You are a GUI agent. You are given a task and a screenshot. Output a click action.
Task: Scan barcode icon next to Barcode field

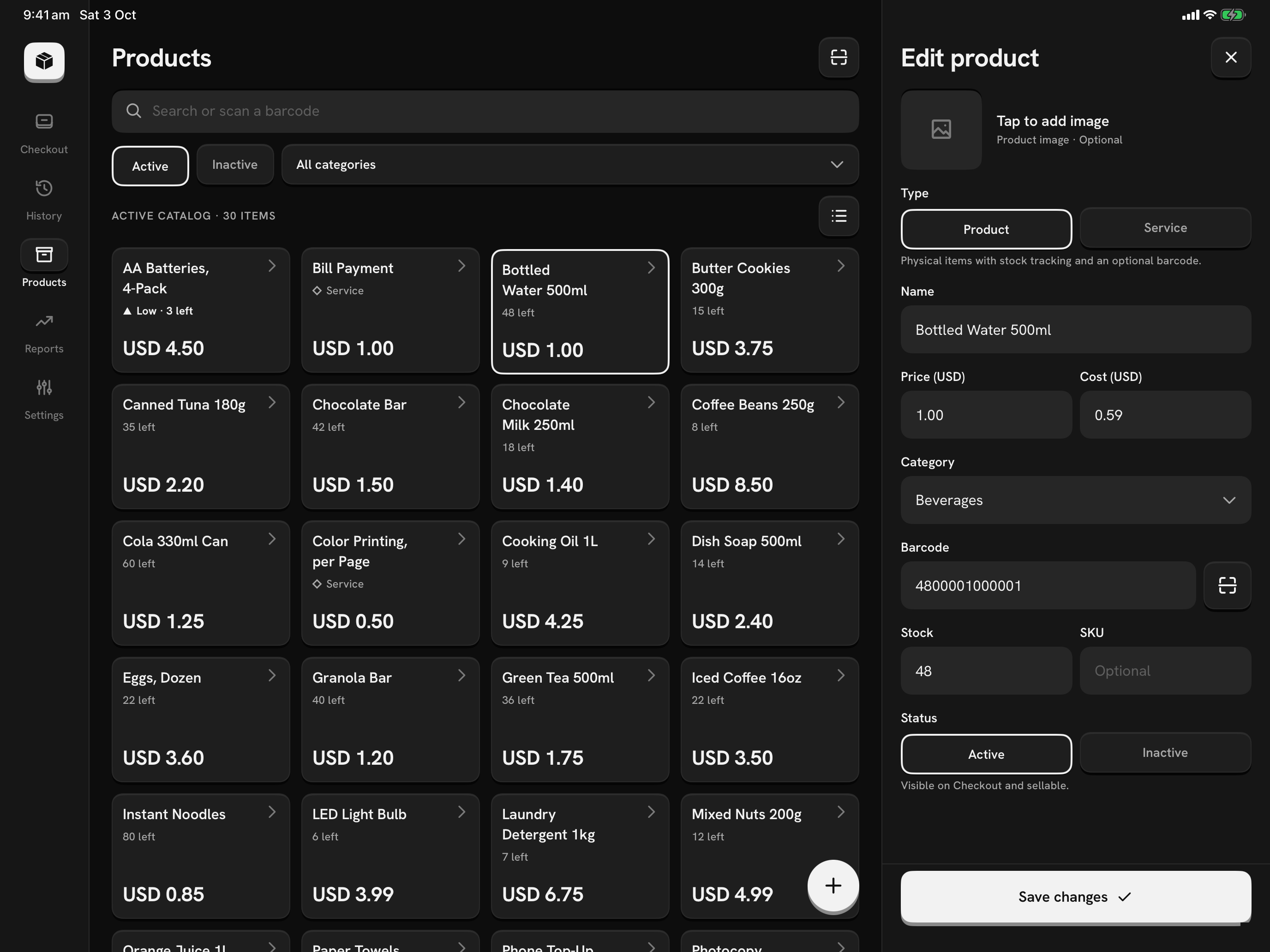(x=1228, y=585)
